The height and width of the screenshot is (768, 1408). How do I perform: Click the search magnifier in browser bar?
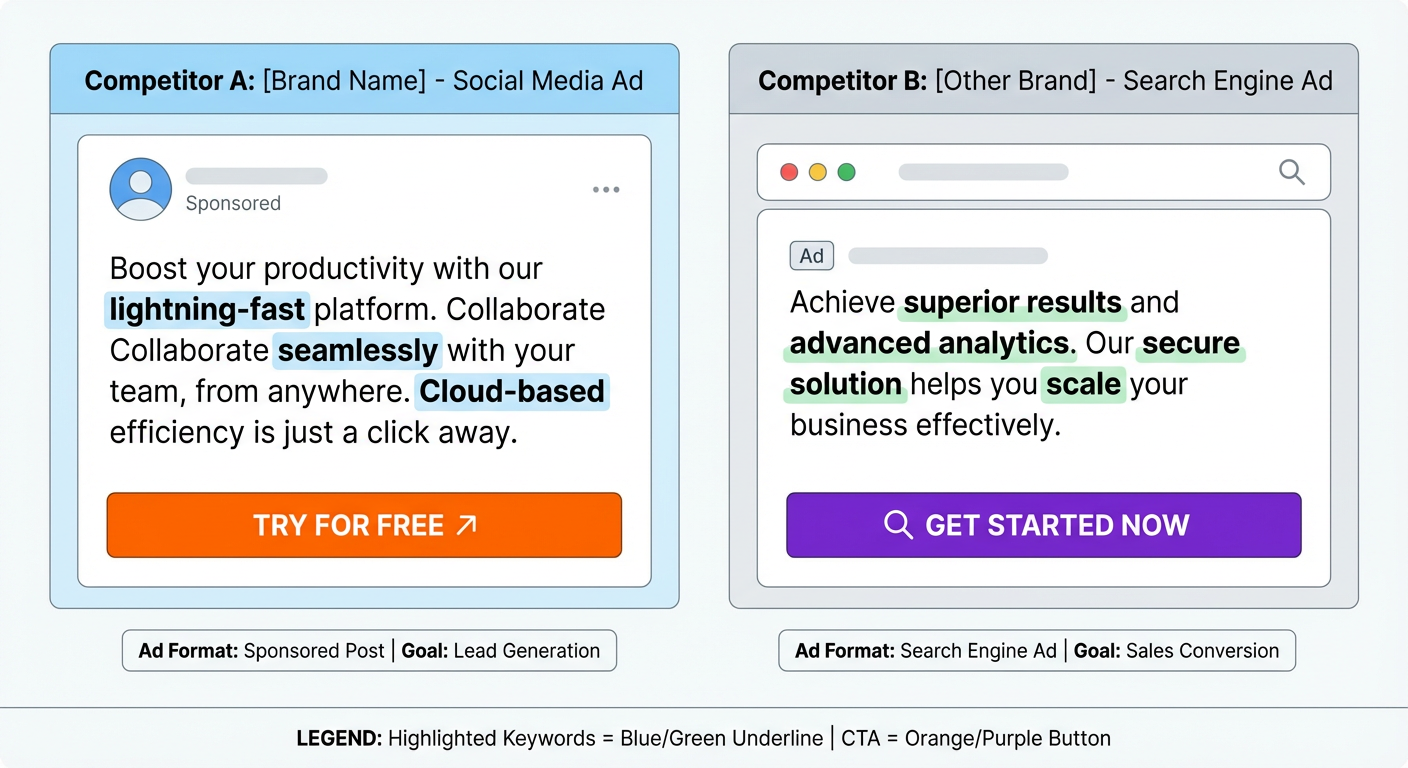pyautogui.click(x=1292, y=172)
